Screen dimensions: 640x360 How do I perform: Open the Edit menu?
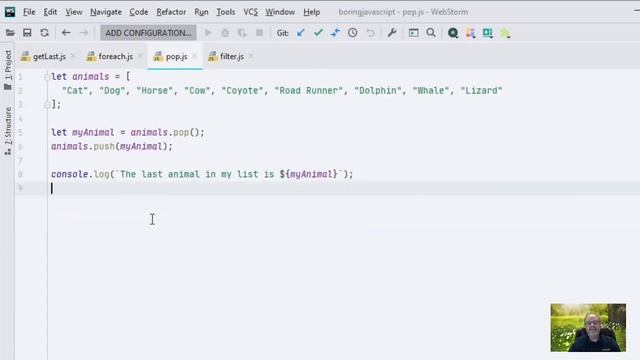[x=50, y=12]
